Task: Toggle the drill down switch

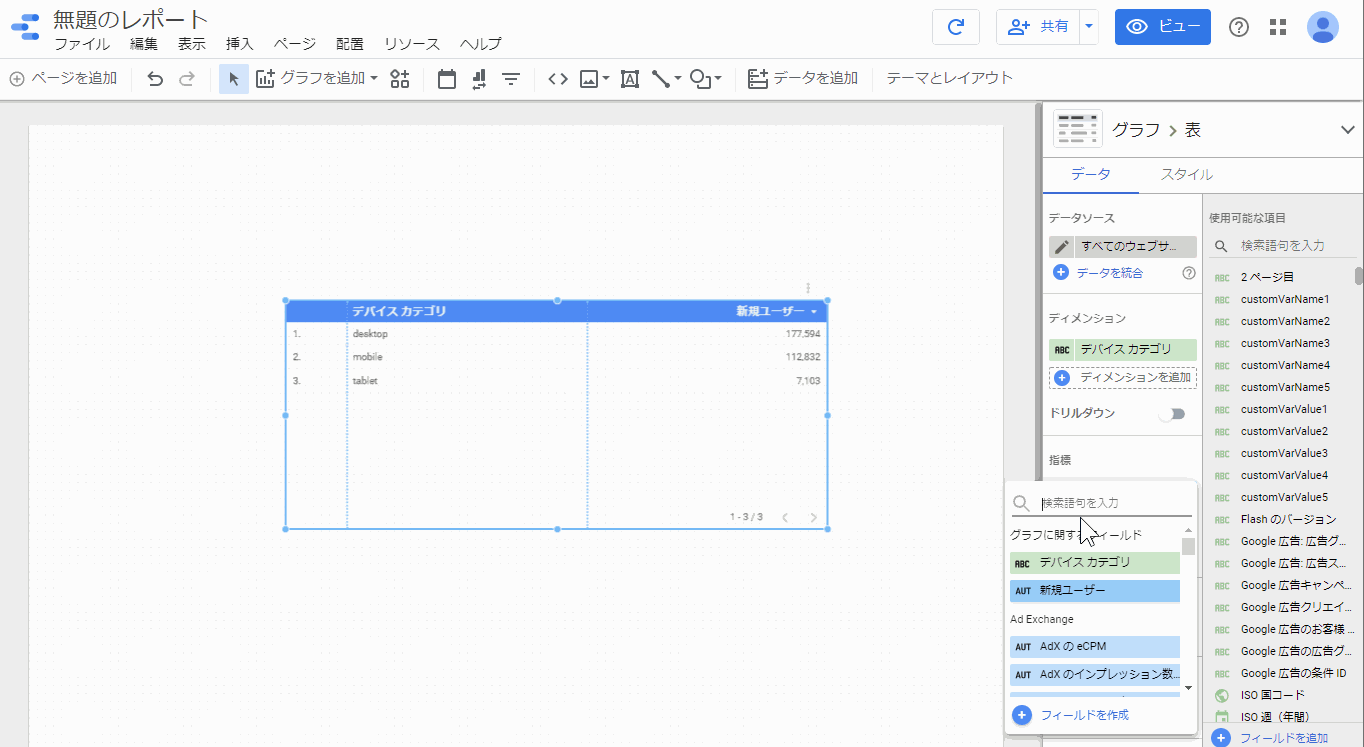Action: (x=1171, y=413)
